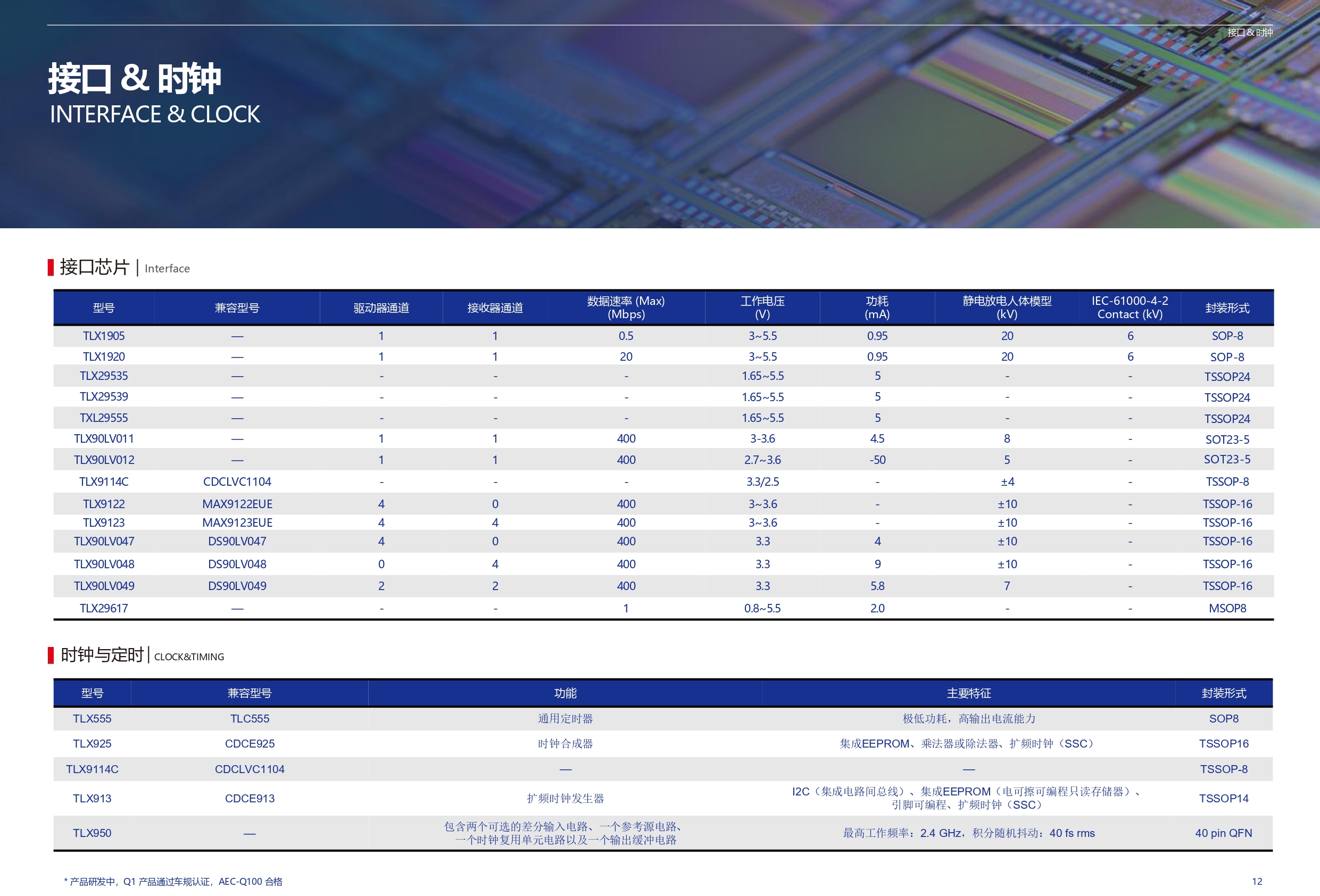The height and width of the screenshot is (896, 1320).
Task: Click the 数据速率 (Max) column header
Action: (626, 308)
